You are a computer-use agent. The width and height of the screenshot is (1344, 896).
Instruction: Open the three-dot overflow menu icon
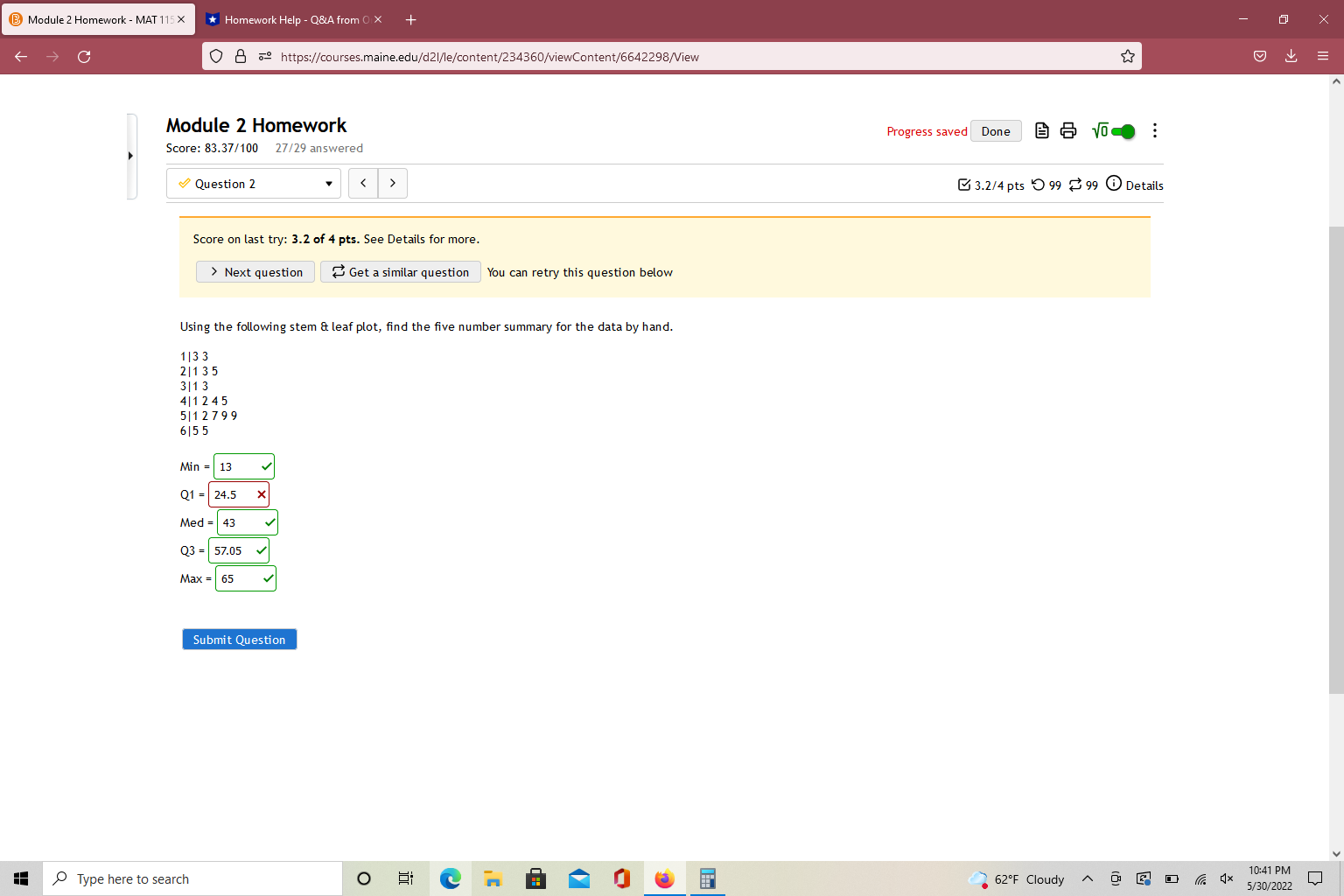coord(1155,130)
